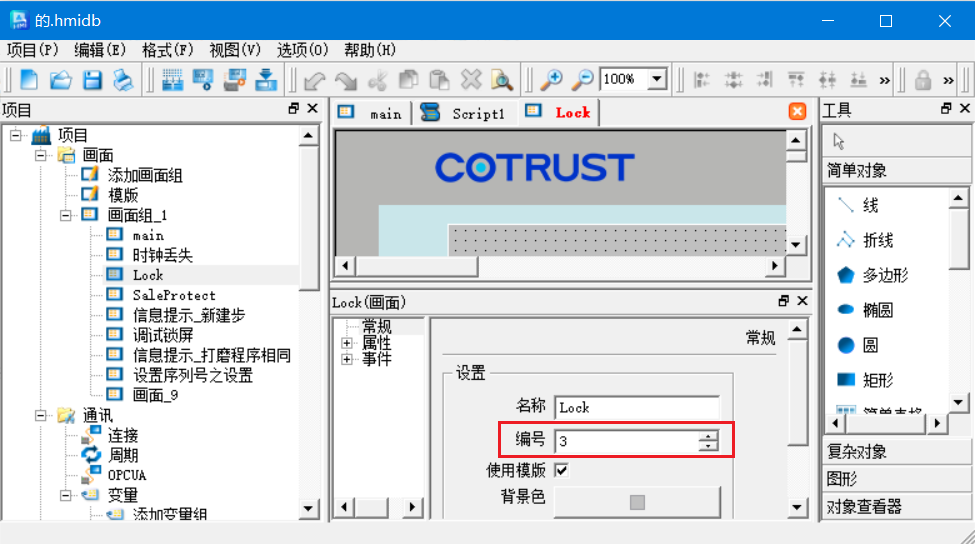Click the download-to-device arrow icon

tap(266, 80)
